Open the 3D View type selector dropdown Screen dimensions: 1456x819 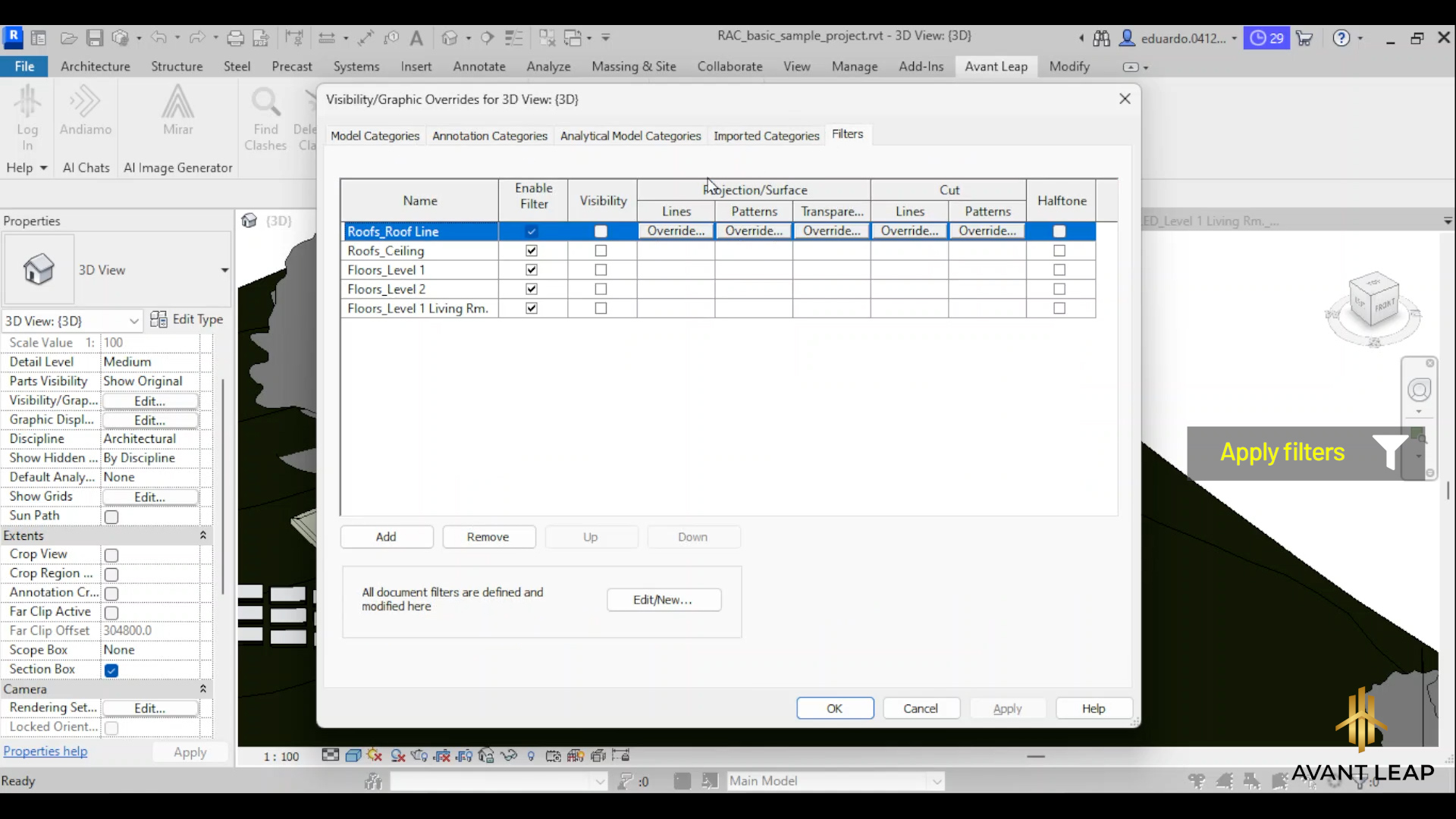pos(224,270)
